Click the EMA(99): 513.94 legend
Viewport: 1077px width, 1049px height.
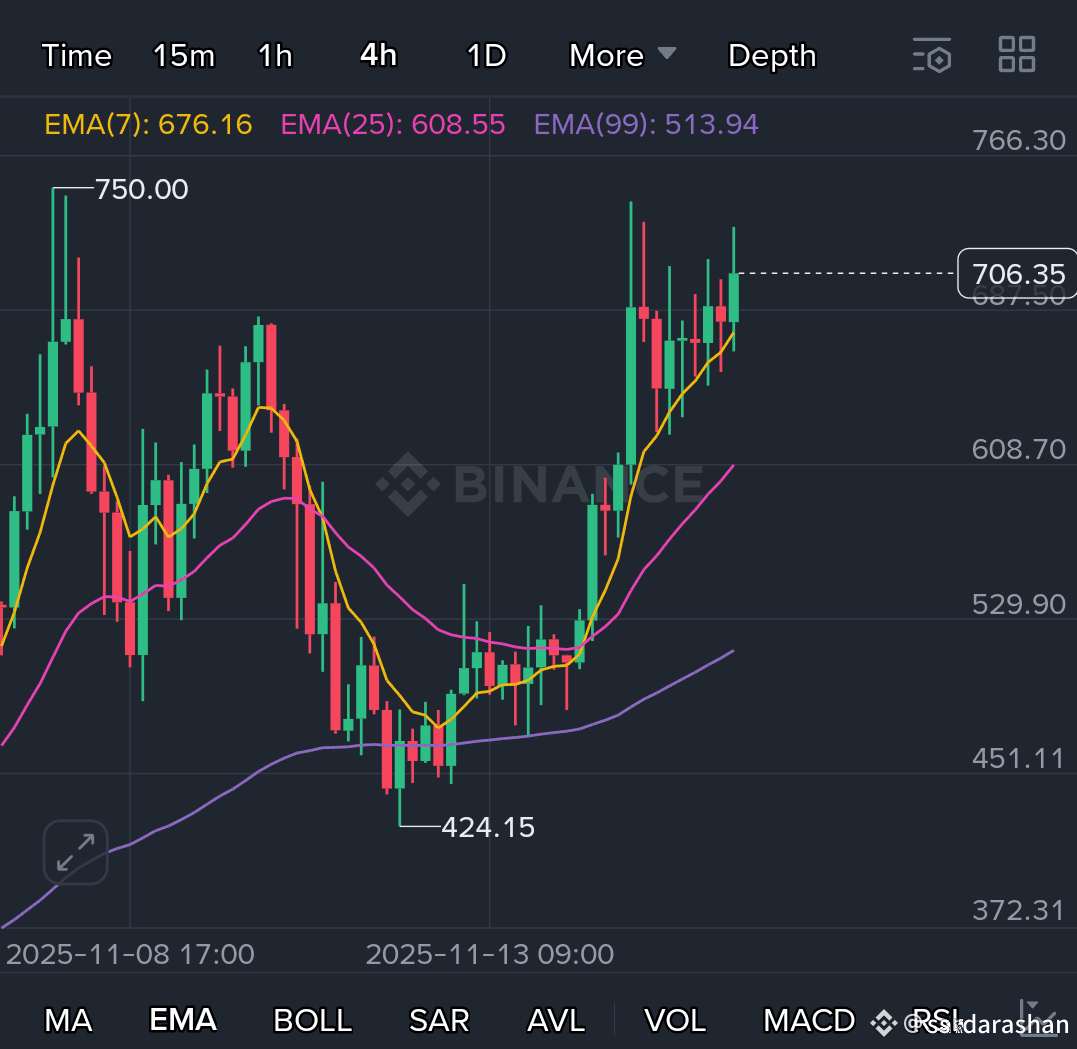[x=646, y=124]
